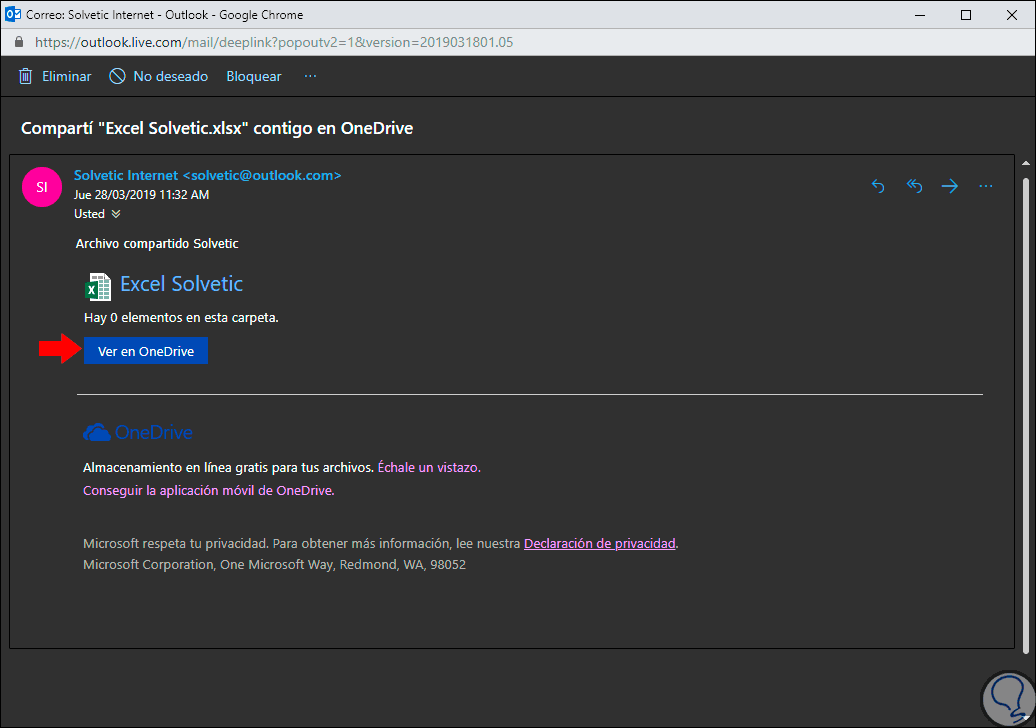1036x728 pixels.
Task: Open the Declaración de privacidad link
Action: click(600, 544)
